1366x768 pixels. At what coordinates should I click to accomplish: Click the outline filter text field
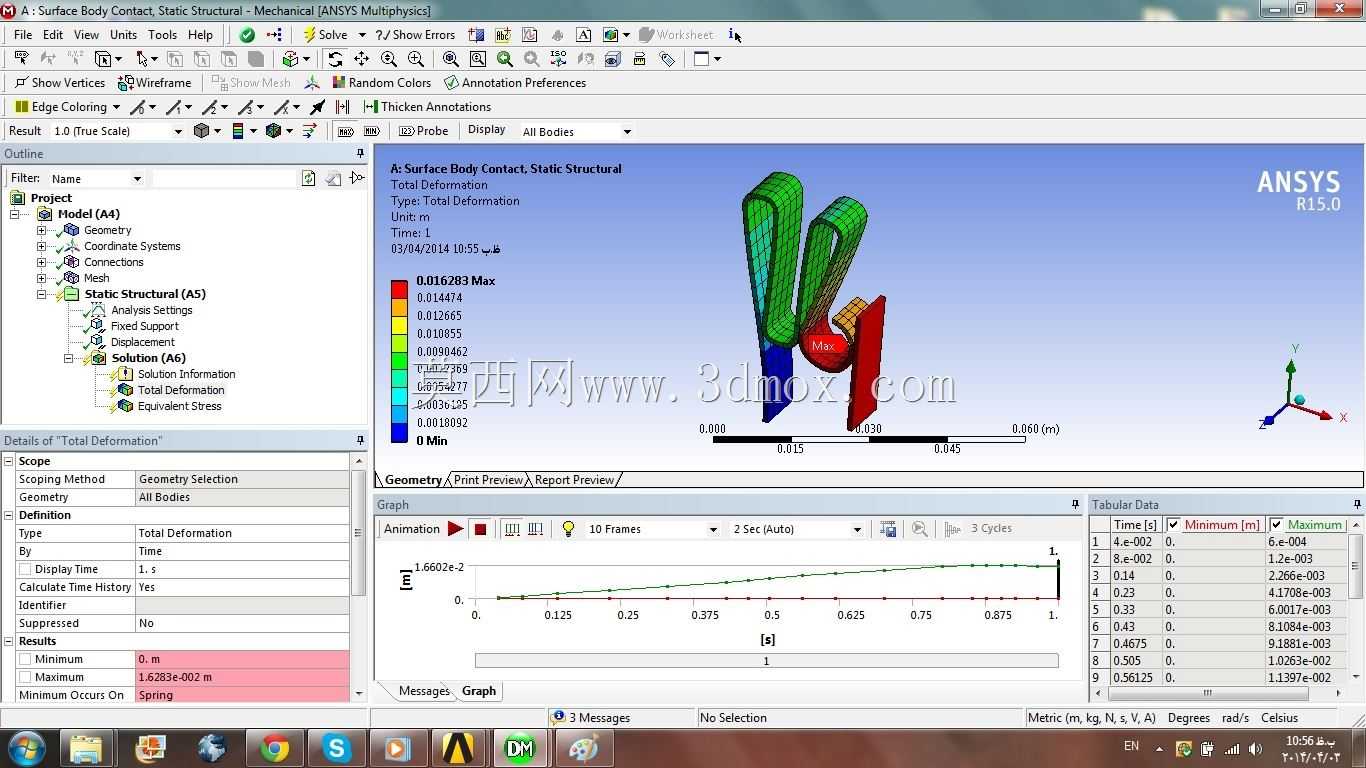tap(223, 178)
